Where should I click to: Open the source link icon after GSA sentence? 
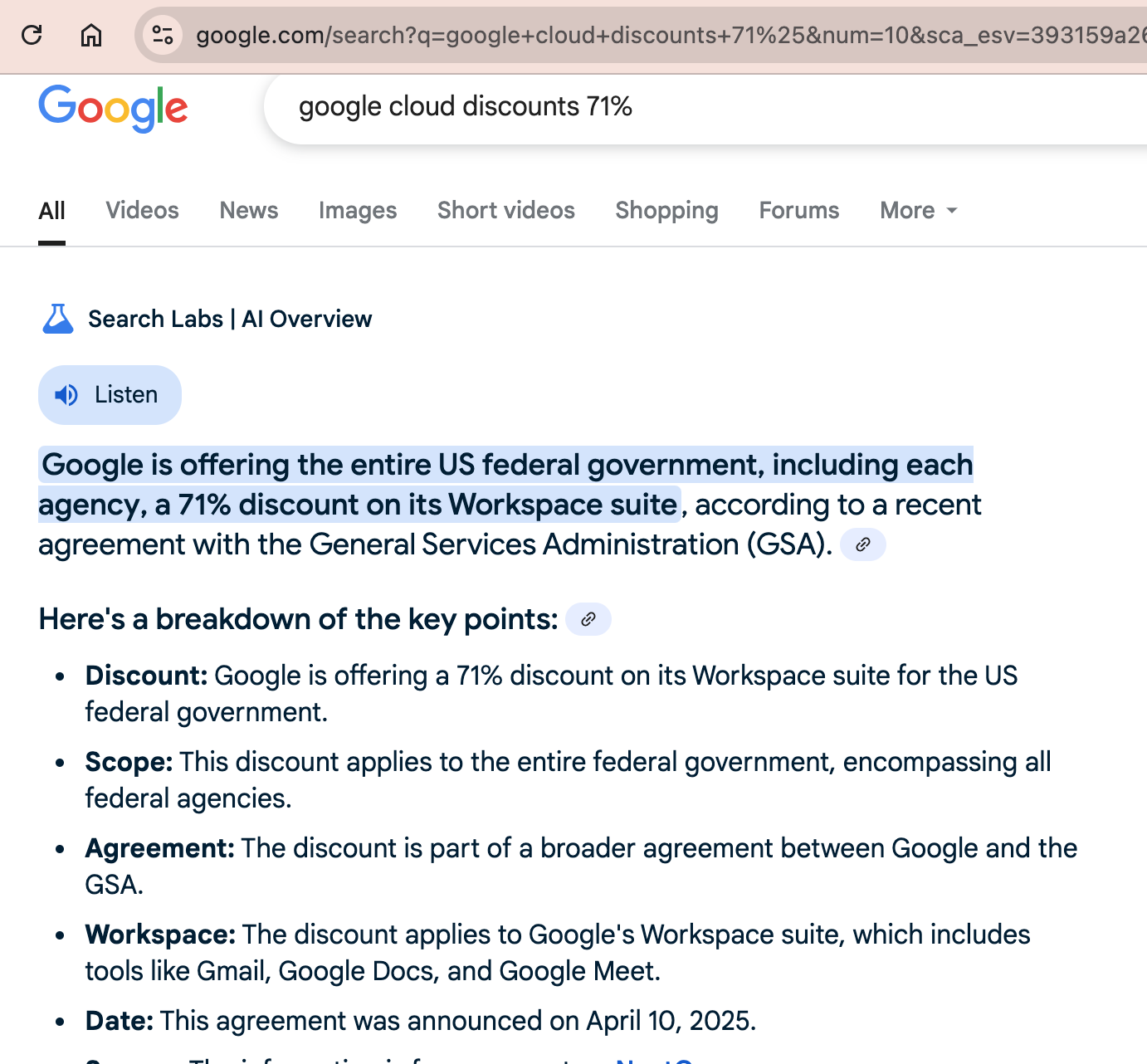(863, 544)
